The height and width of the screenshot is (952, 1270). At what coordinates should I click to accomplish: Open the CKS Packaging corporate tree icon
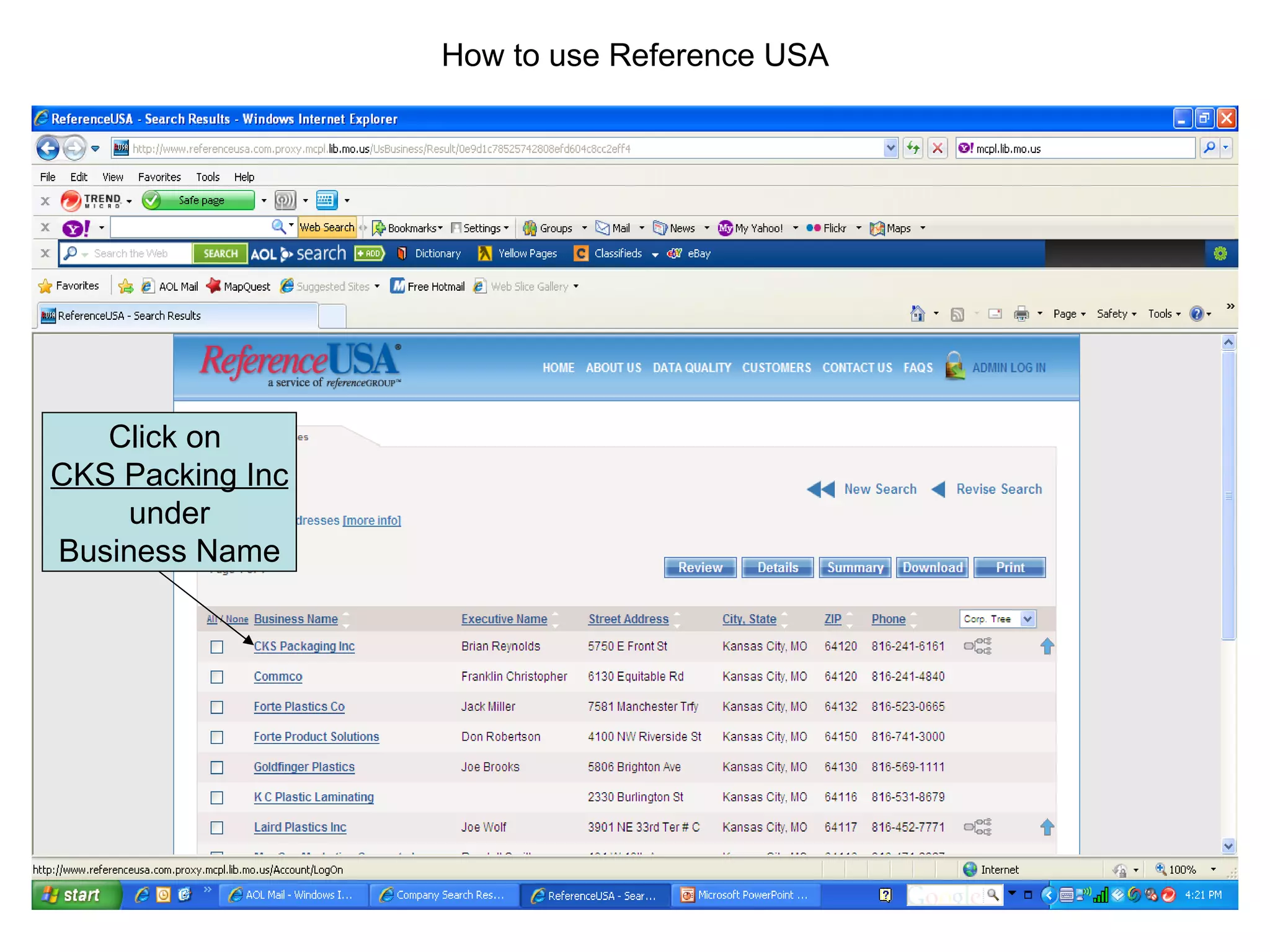(978, 646)
